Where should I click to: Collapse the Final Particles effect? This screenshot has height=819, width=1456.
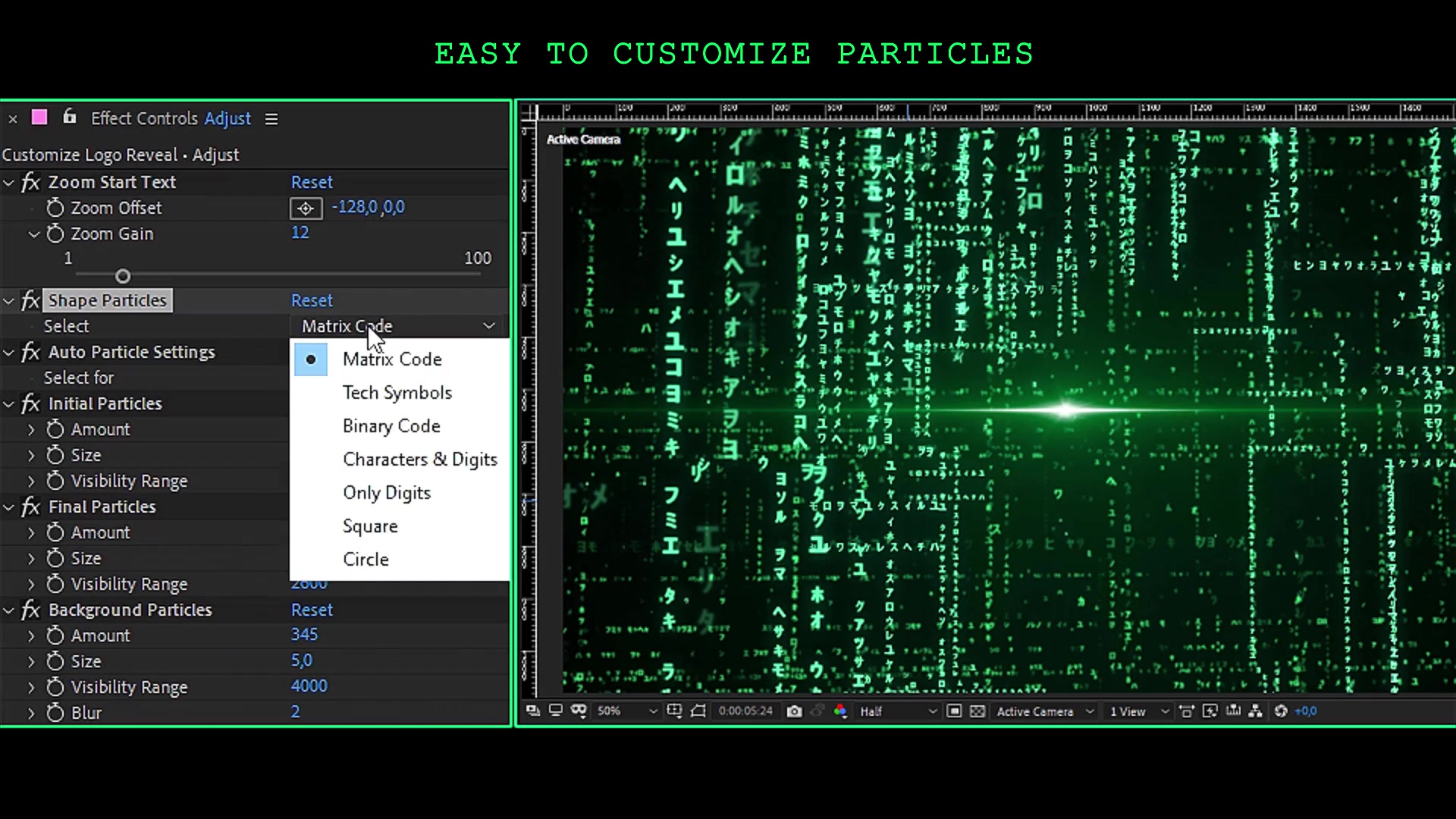tap(8, 507)
